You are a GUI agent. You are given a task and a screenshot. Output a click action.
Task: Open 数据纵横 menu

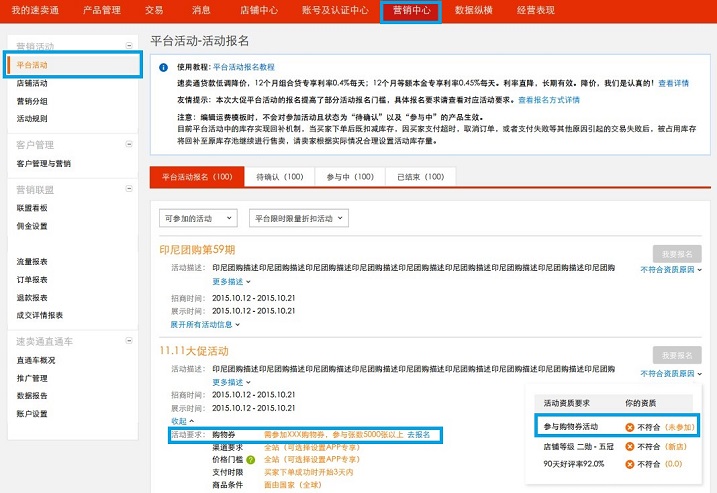point(473,10)
